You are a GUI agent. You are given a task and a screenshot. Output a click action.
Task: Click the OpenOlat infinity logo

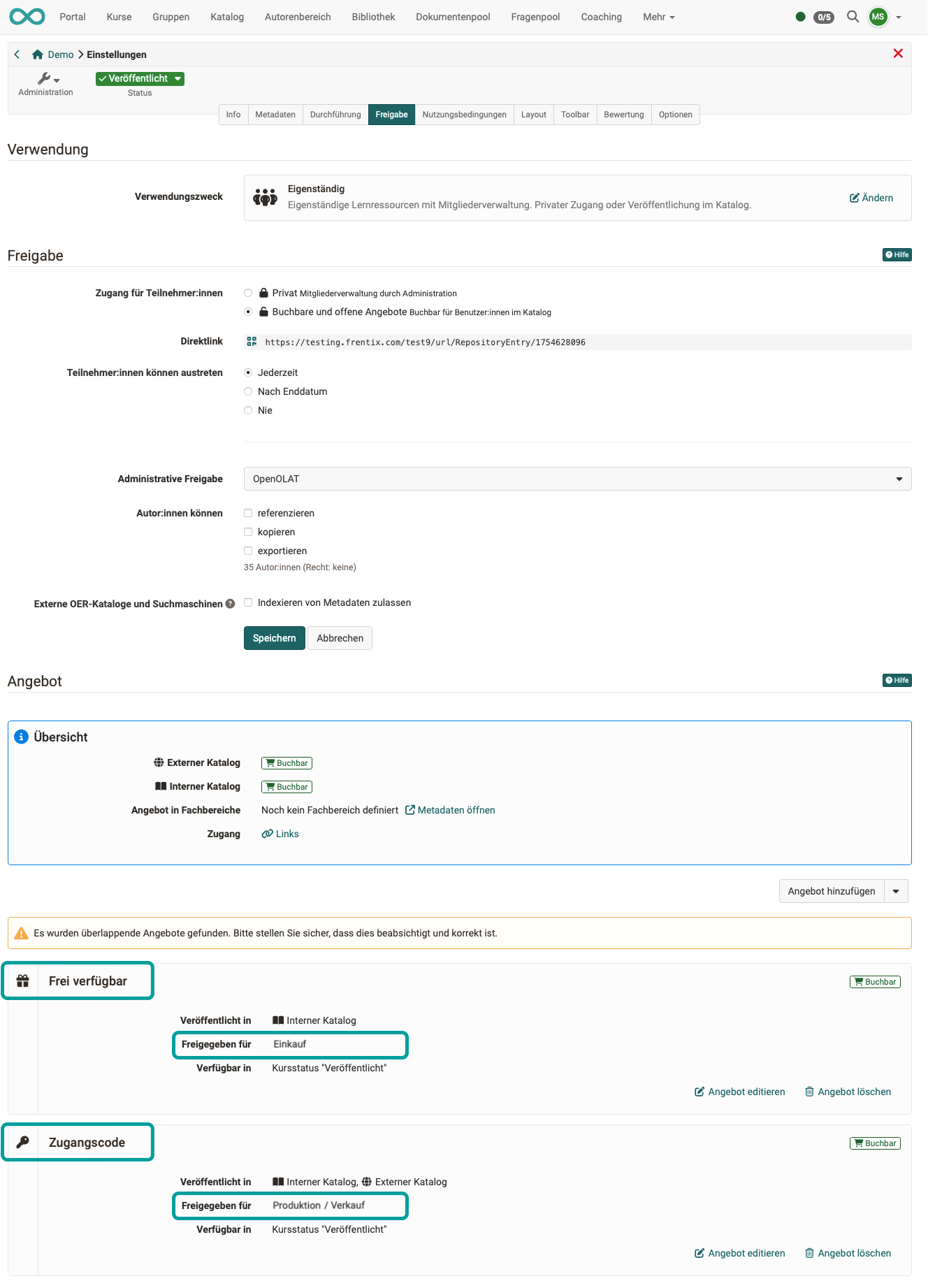[x=27, y=17]
